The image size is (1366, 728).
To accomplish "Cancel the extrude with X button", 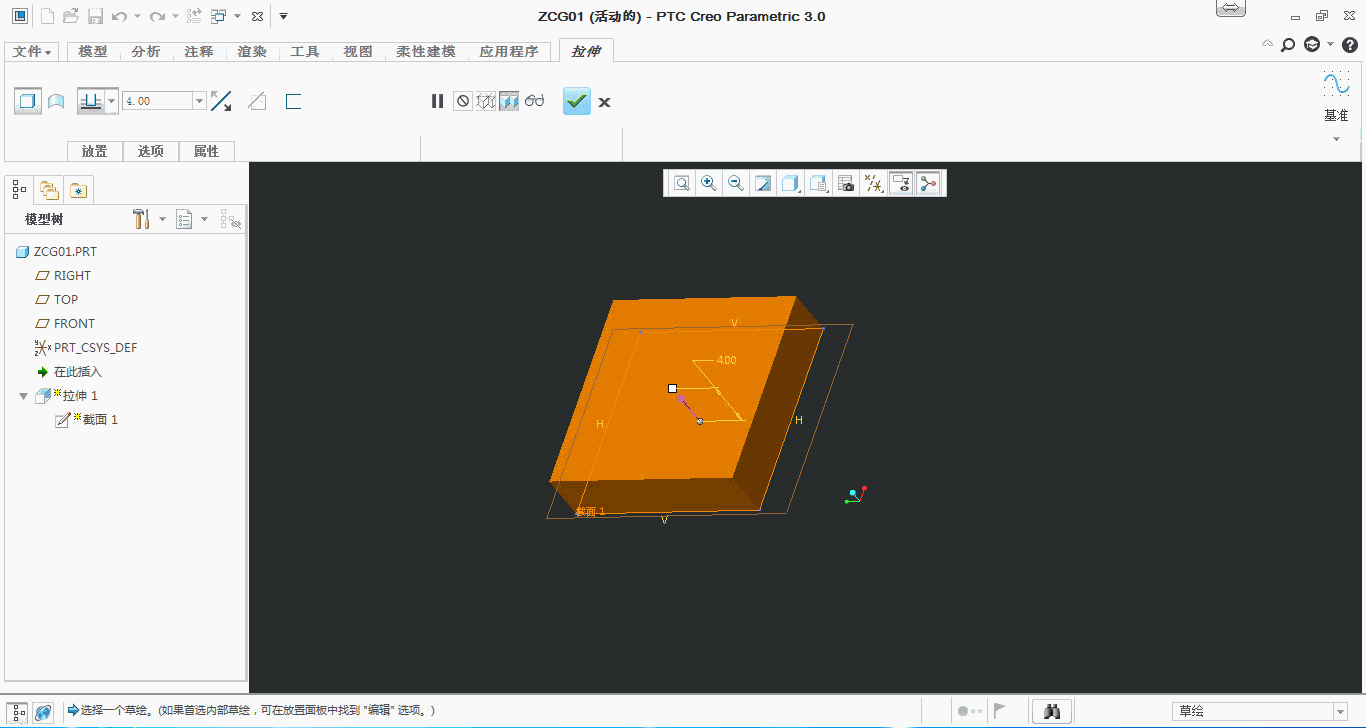I will tap(604, 102).
